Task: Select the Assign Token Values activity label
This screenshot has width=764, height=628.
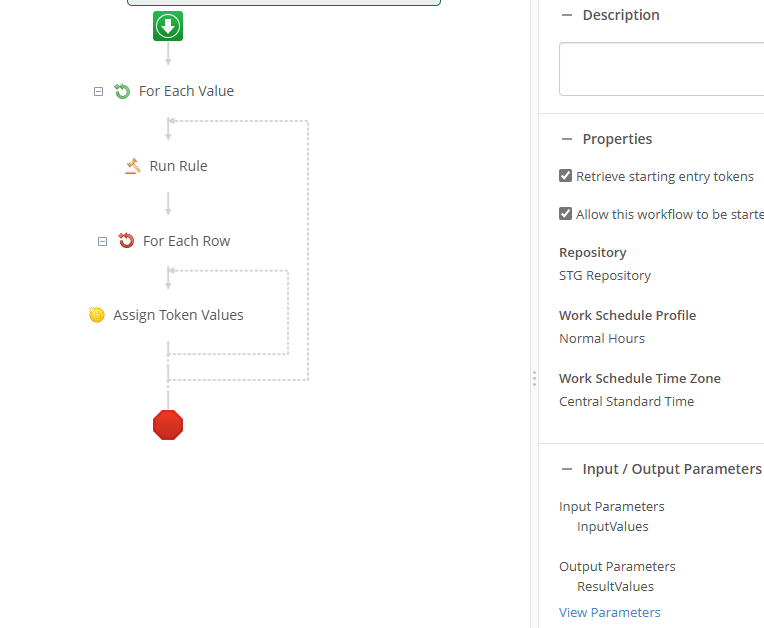Action: 178,315
